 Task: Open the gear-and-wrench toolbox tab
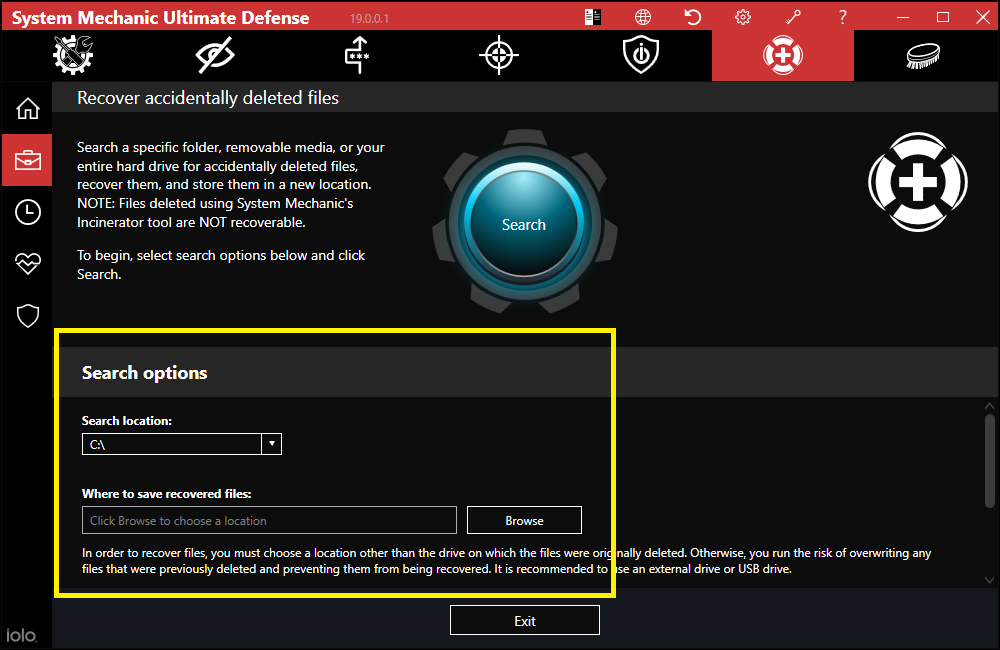point(73,55)
